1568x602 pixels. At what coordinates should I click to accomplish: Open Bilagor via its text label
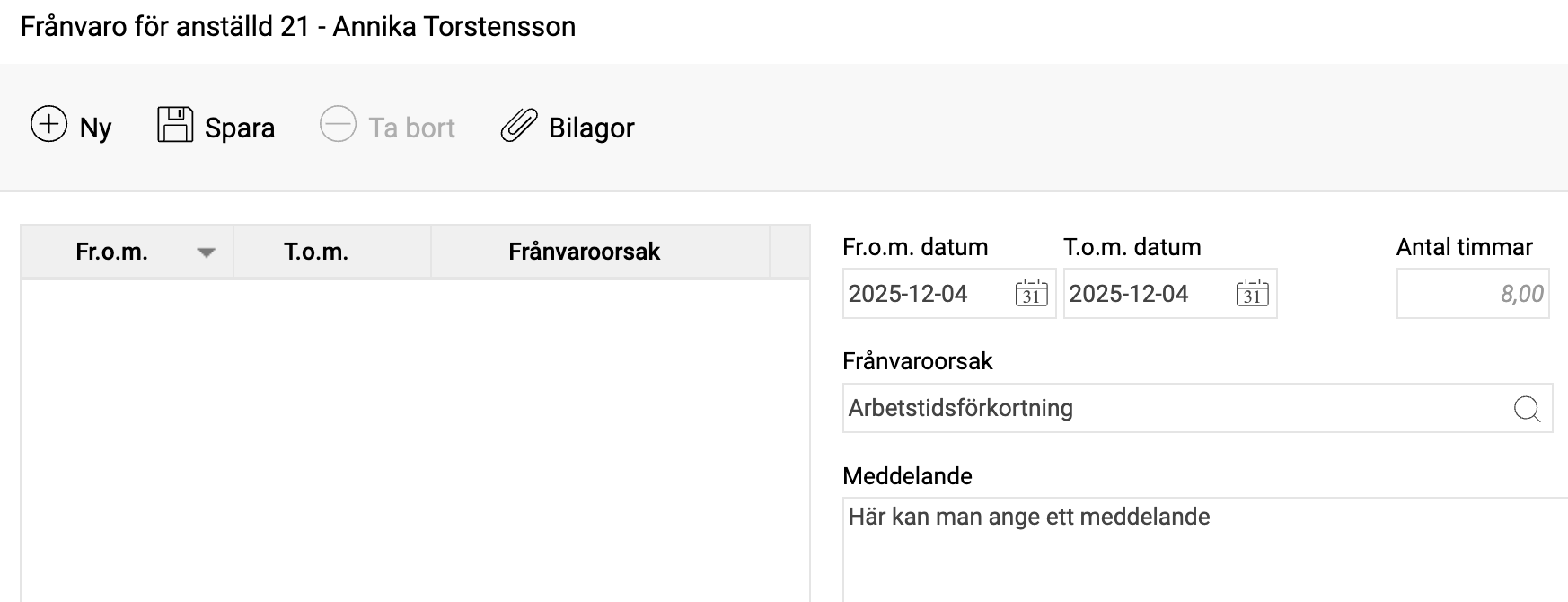[591, 128]
